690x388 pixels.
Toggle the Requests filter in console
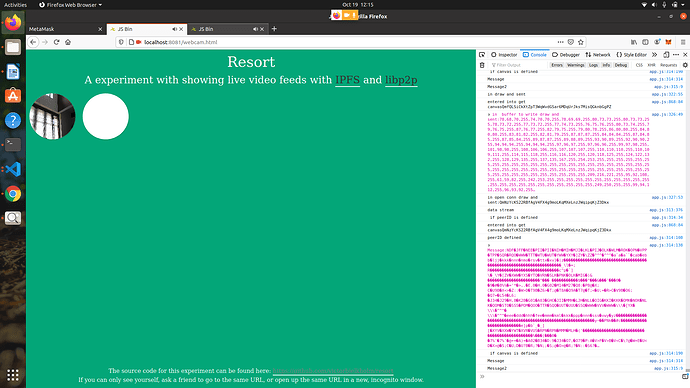(668, 65)
